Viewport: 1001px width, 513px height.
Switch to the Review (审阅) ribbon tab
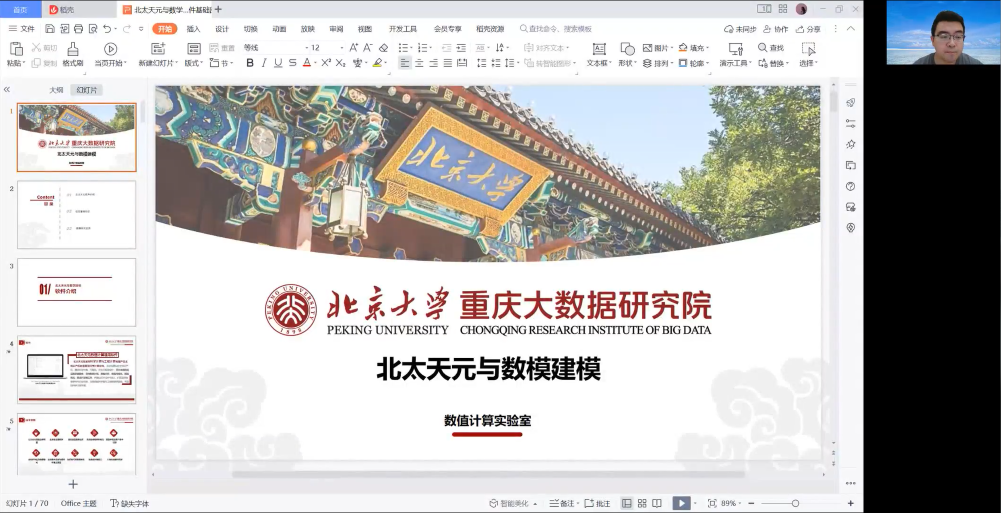[x=336, y=29]
